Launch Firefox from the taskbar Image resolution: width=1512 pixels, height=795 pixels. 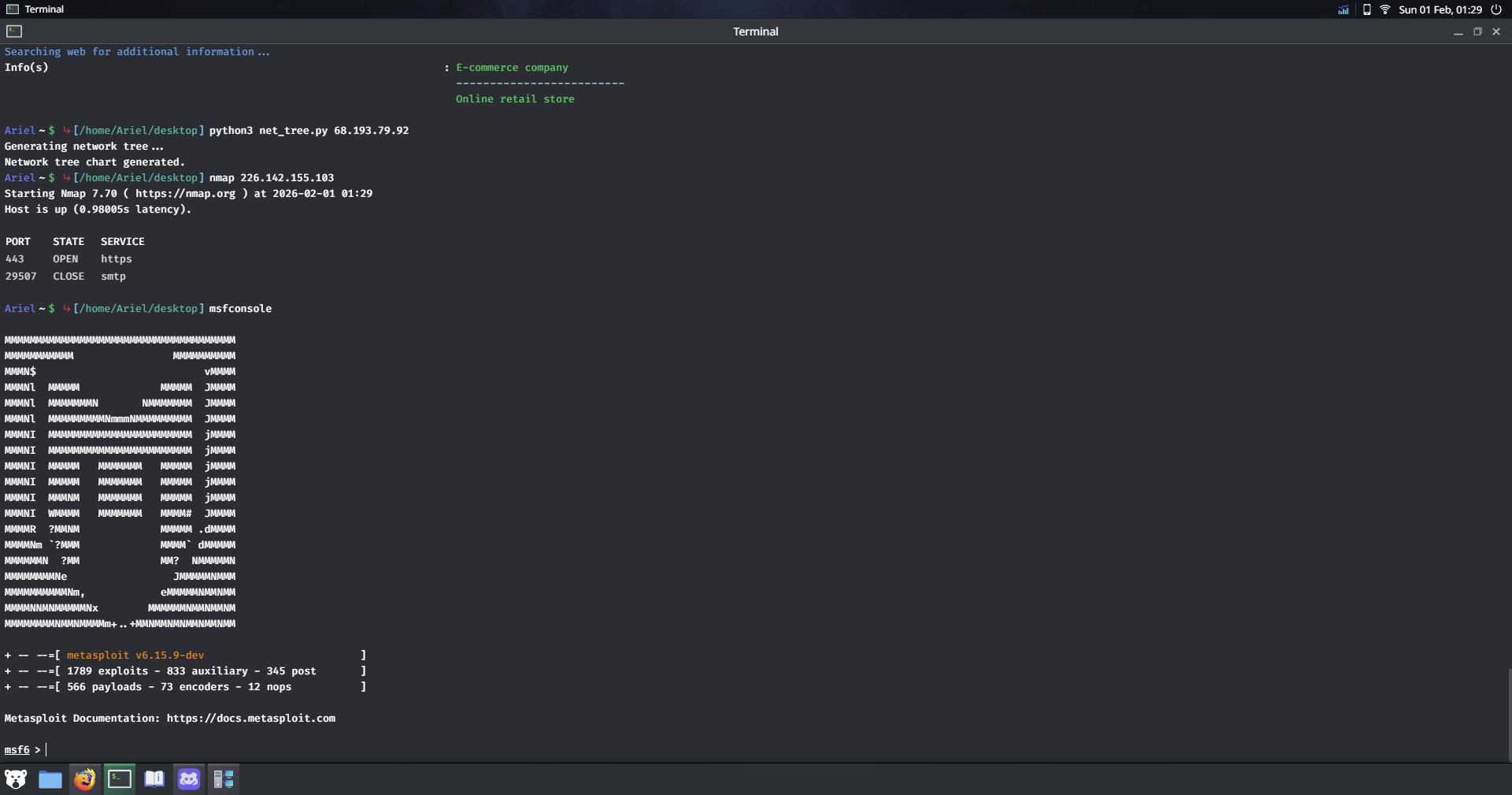click(85, 779)
